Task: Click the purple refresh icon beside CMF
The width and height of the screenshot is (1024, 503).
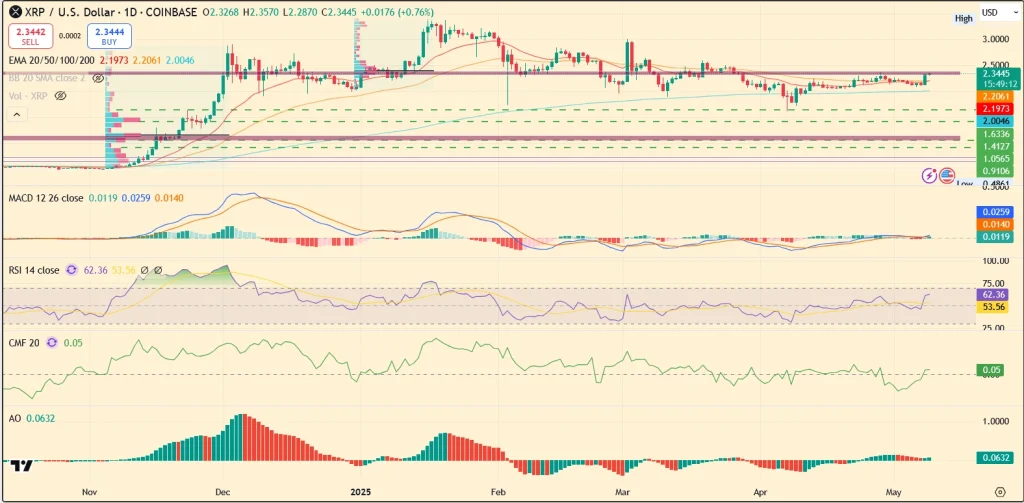Action: click(52, 342)
